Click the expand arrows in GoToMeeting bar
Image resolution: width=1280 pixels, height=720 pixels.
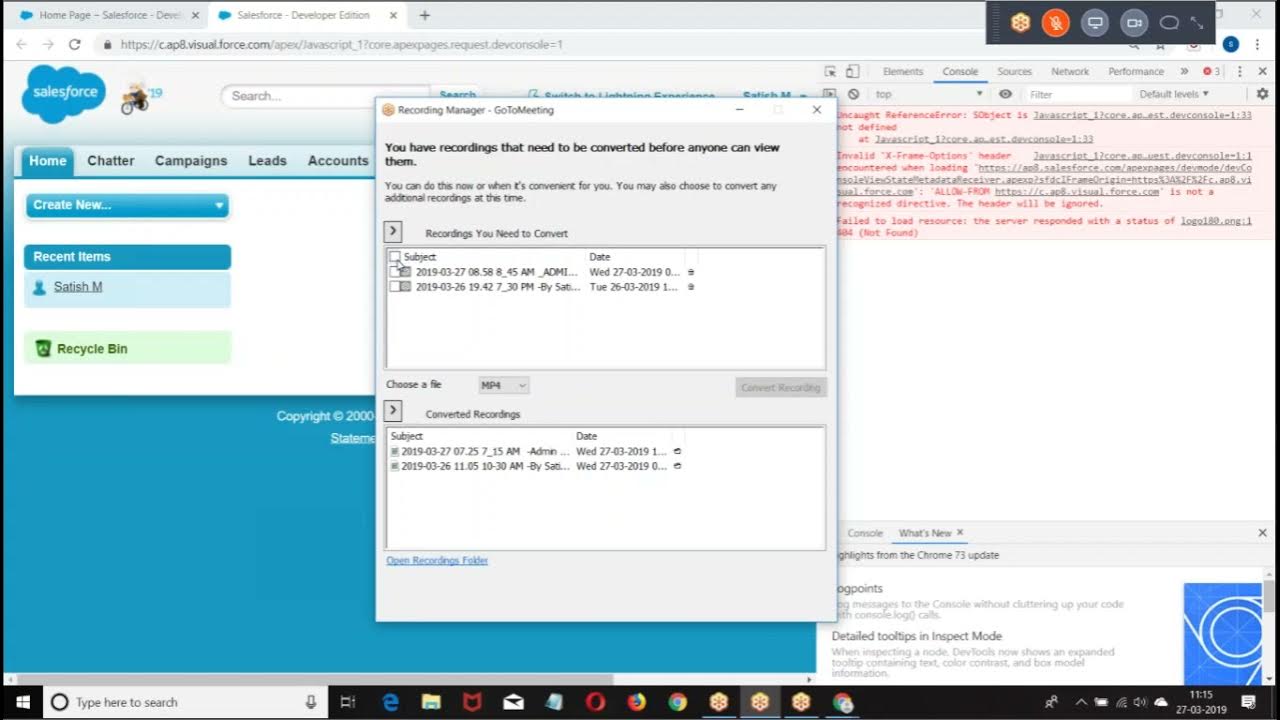[1197, 23]
